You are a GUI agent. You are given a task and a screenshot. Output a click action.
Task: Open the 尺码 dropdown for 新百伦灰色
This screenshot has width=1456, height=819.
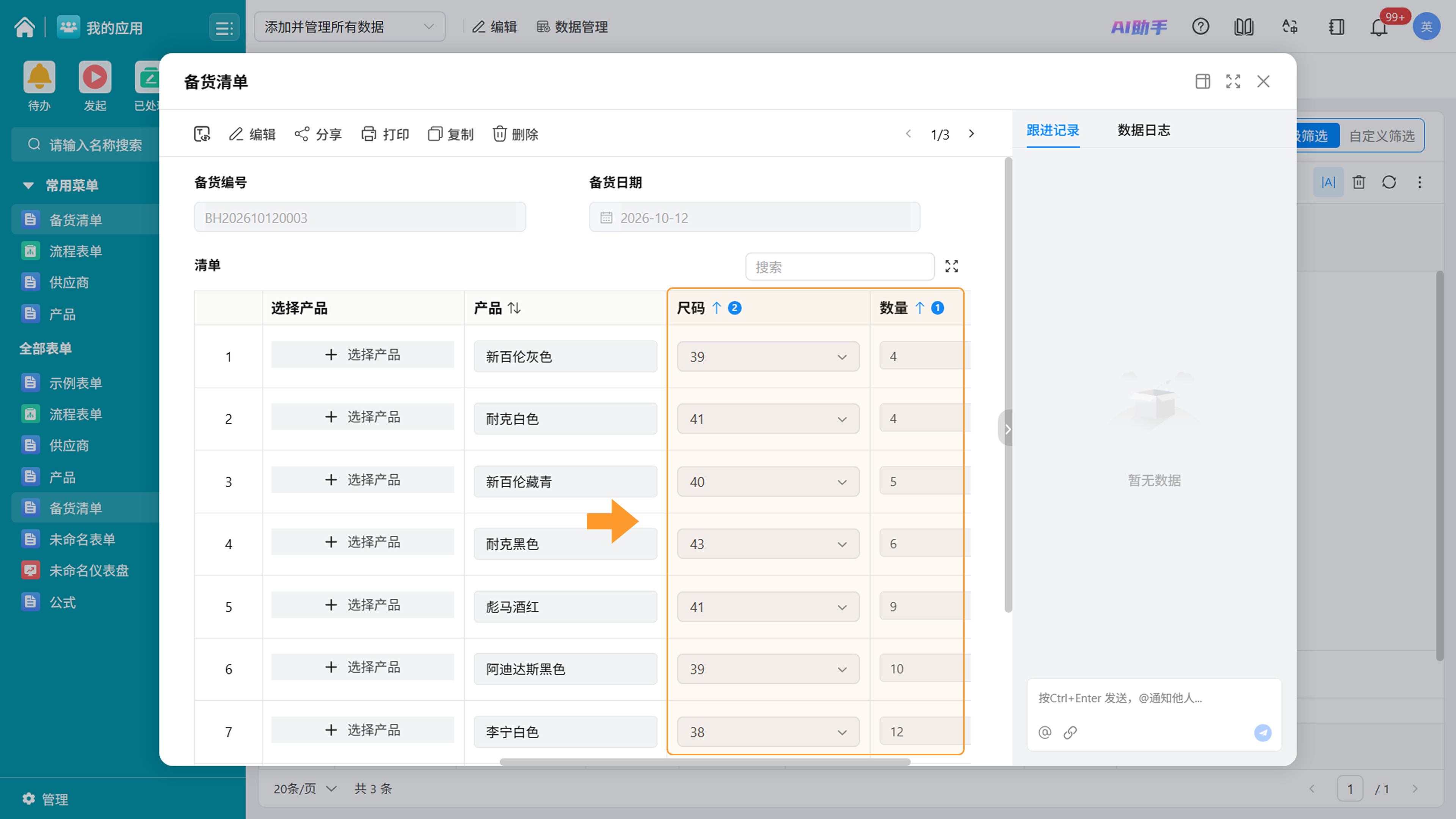(x=768, y=357)
